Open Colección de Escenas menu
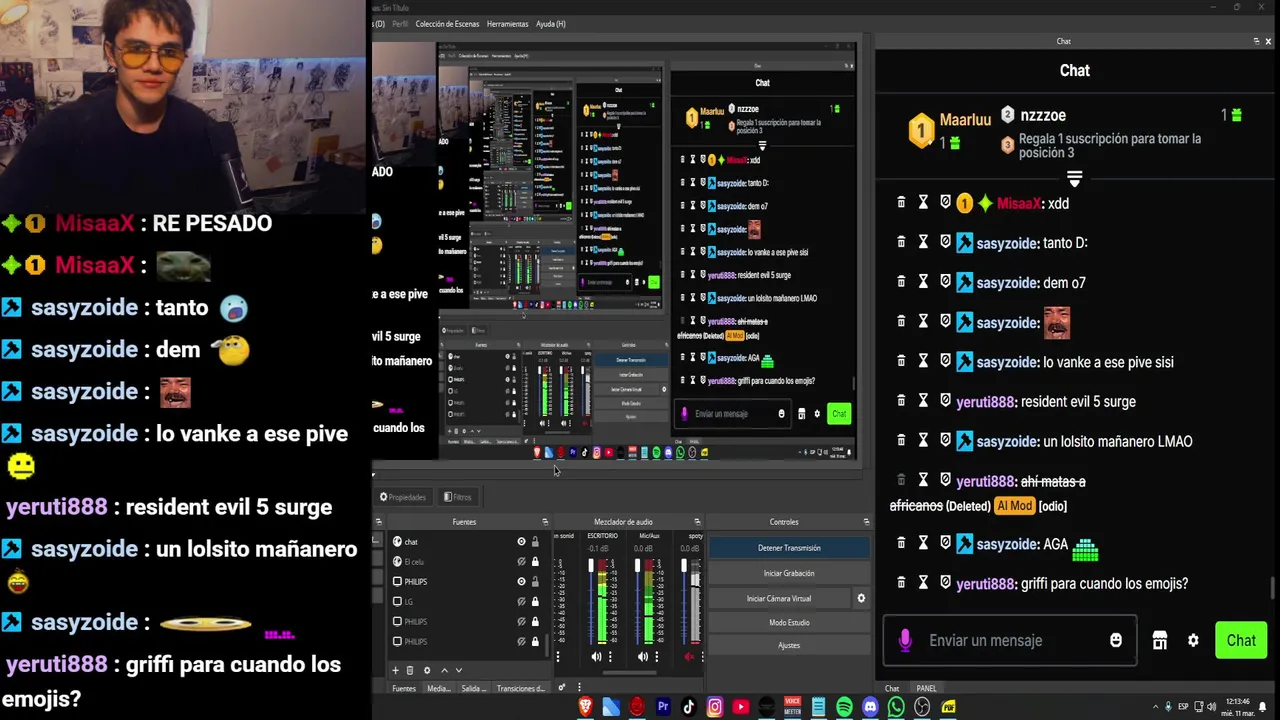Viewport: 1280px width, 720px height. coord(447,24)
